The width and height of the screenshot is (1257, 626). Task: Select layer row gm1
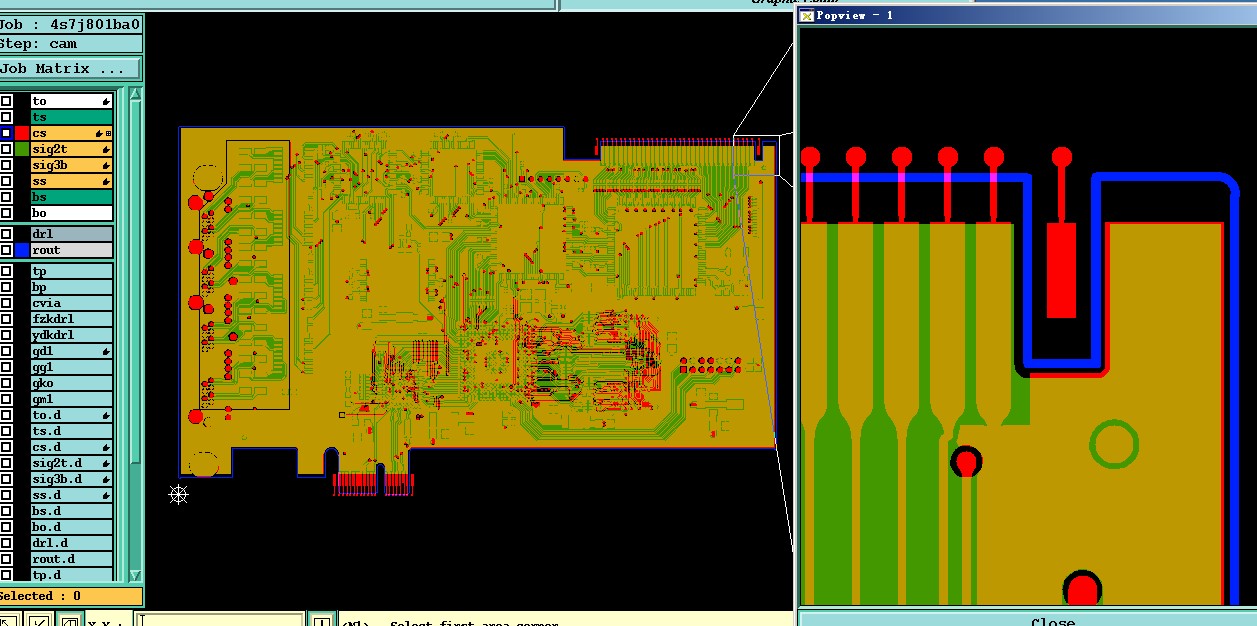click(x=71, y=399)
